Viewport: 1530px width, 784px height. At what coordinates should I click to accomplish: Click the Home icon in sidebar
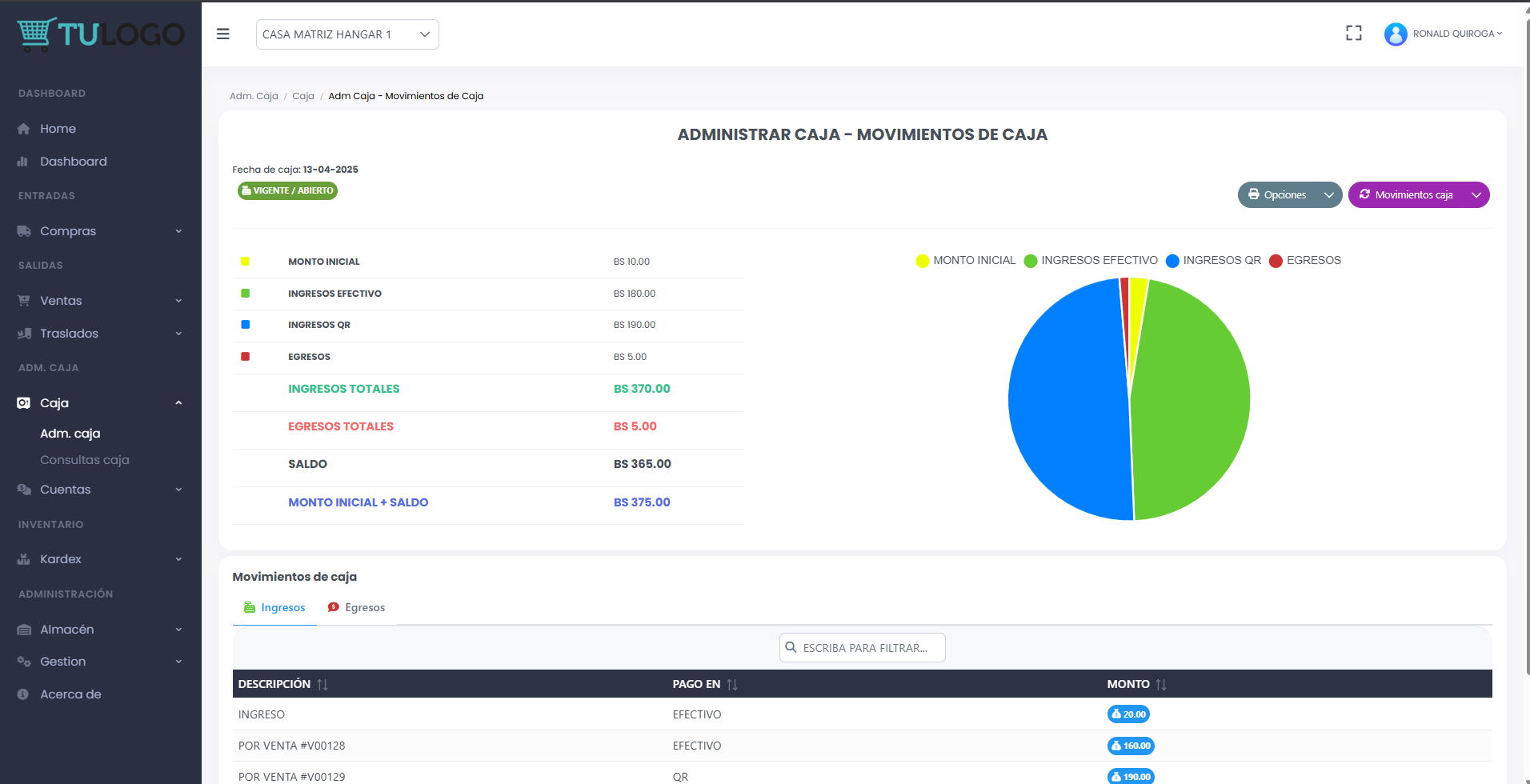24,129
